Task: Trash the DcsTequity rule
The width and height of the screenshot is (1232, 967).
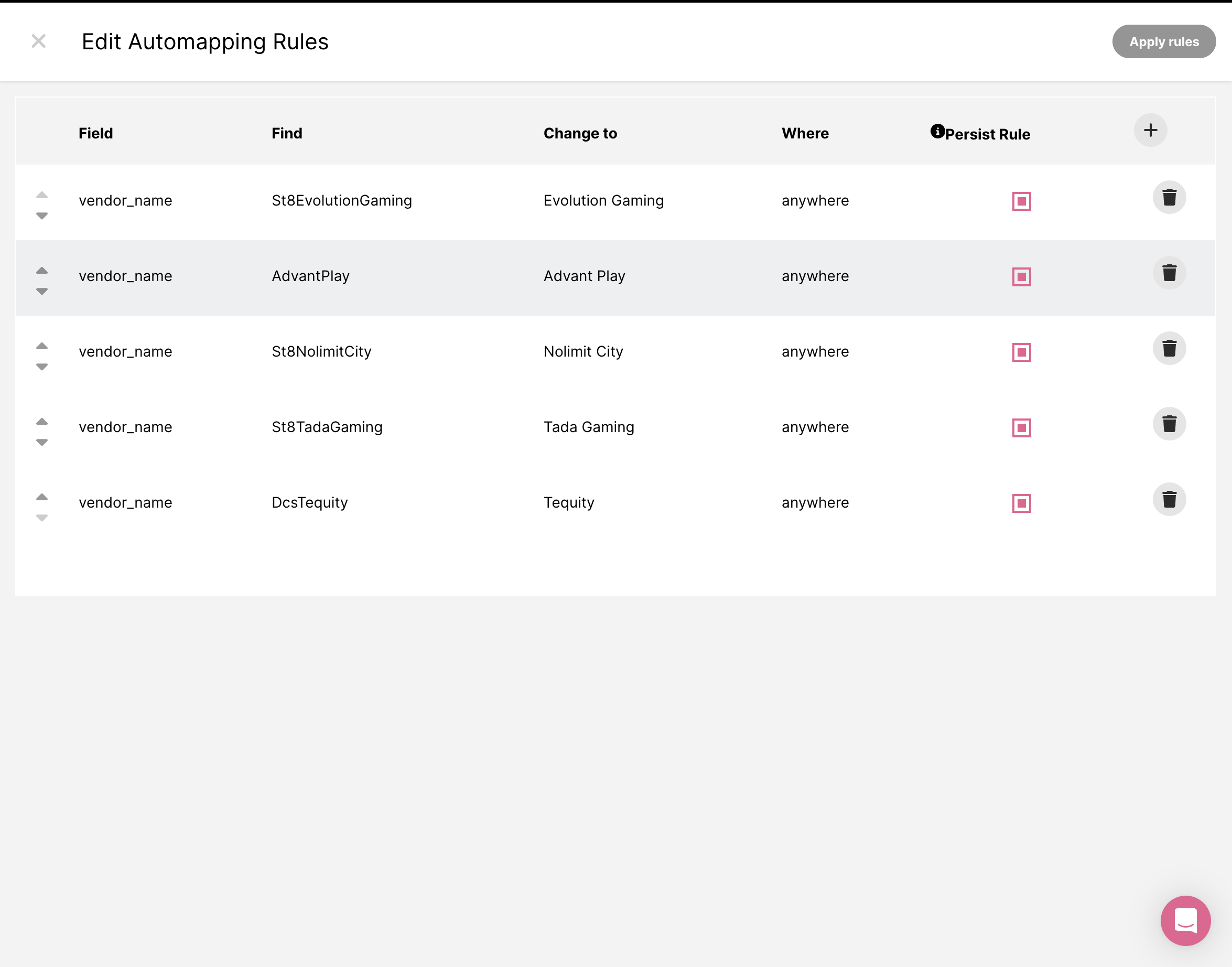Action: pyautogui.click(x=1169, y=499)
